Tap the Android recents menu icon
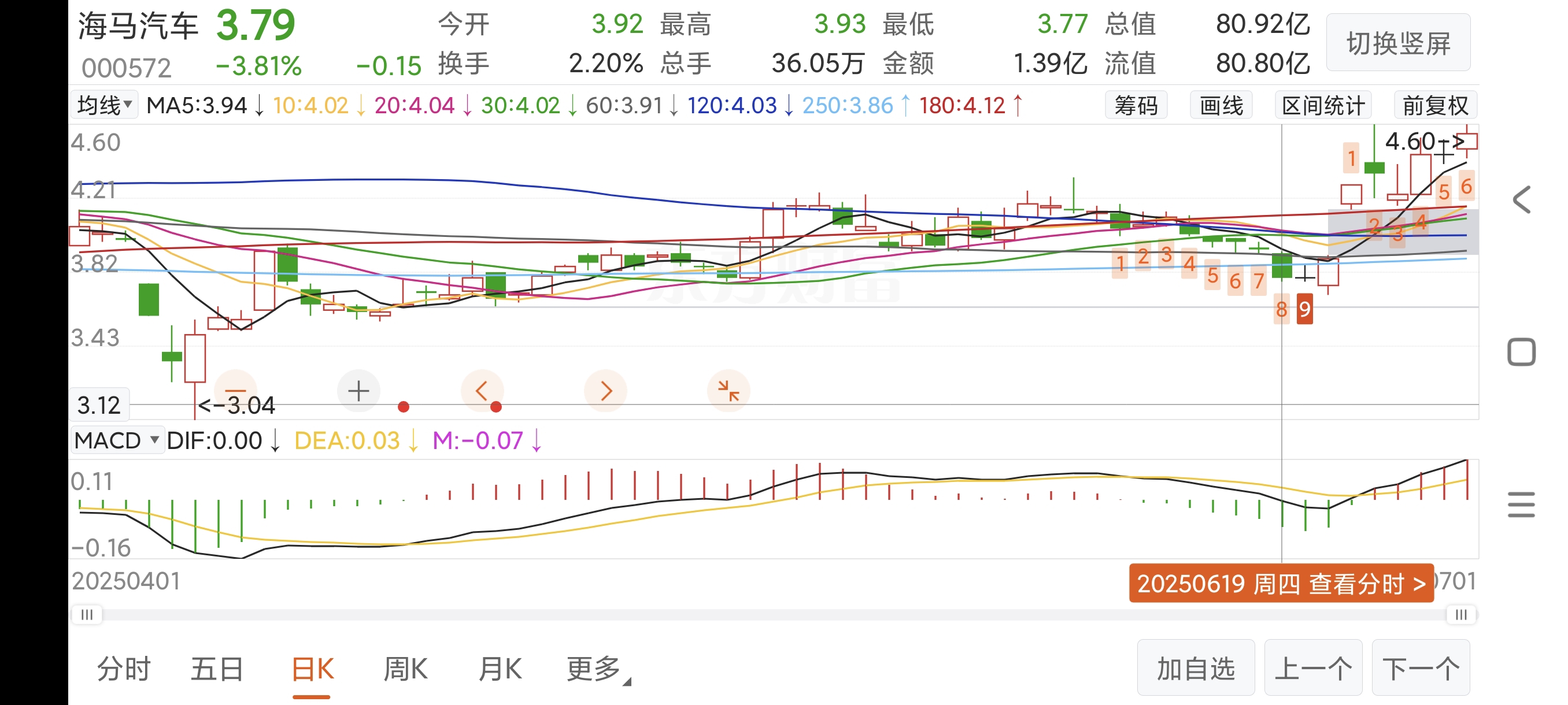This screenshot has width=1568, height=705. (1521, 505)
